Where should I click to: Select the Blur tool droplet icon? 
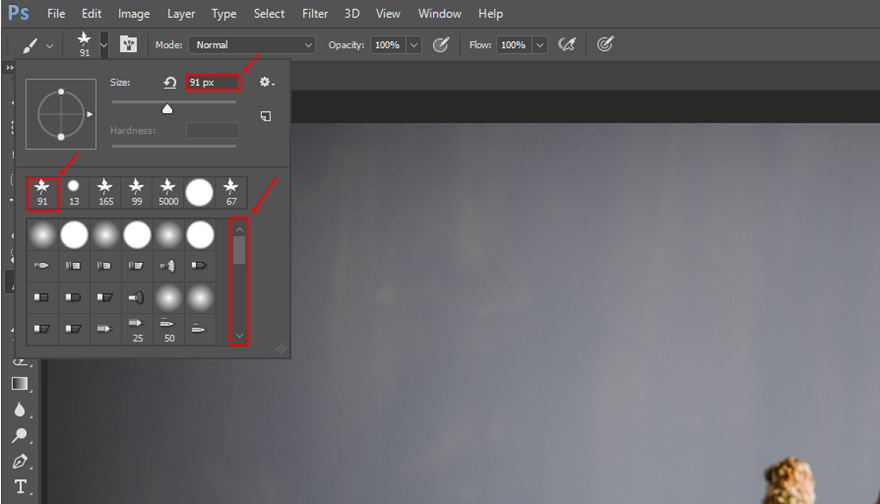coord(20,410)
